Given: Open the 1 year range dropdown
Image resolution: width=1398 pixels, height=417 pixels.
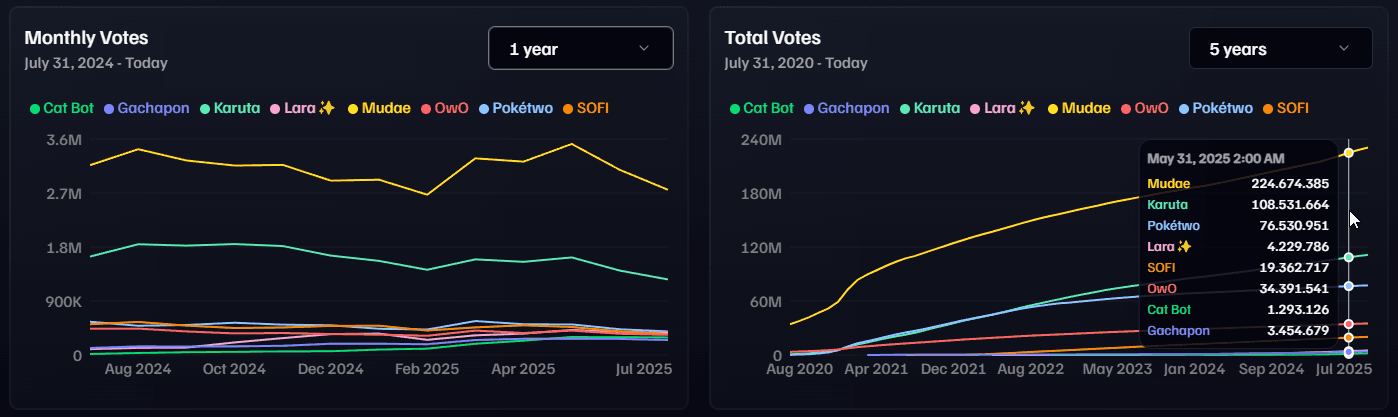Looking at the screenshot, I should pyautogui.click(x=580, y=49).
